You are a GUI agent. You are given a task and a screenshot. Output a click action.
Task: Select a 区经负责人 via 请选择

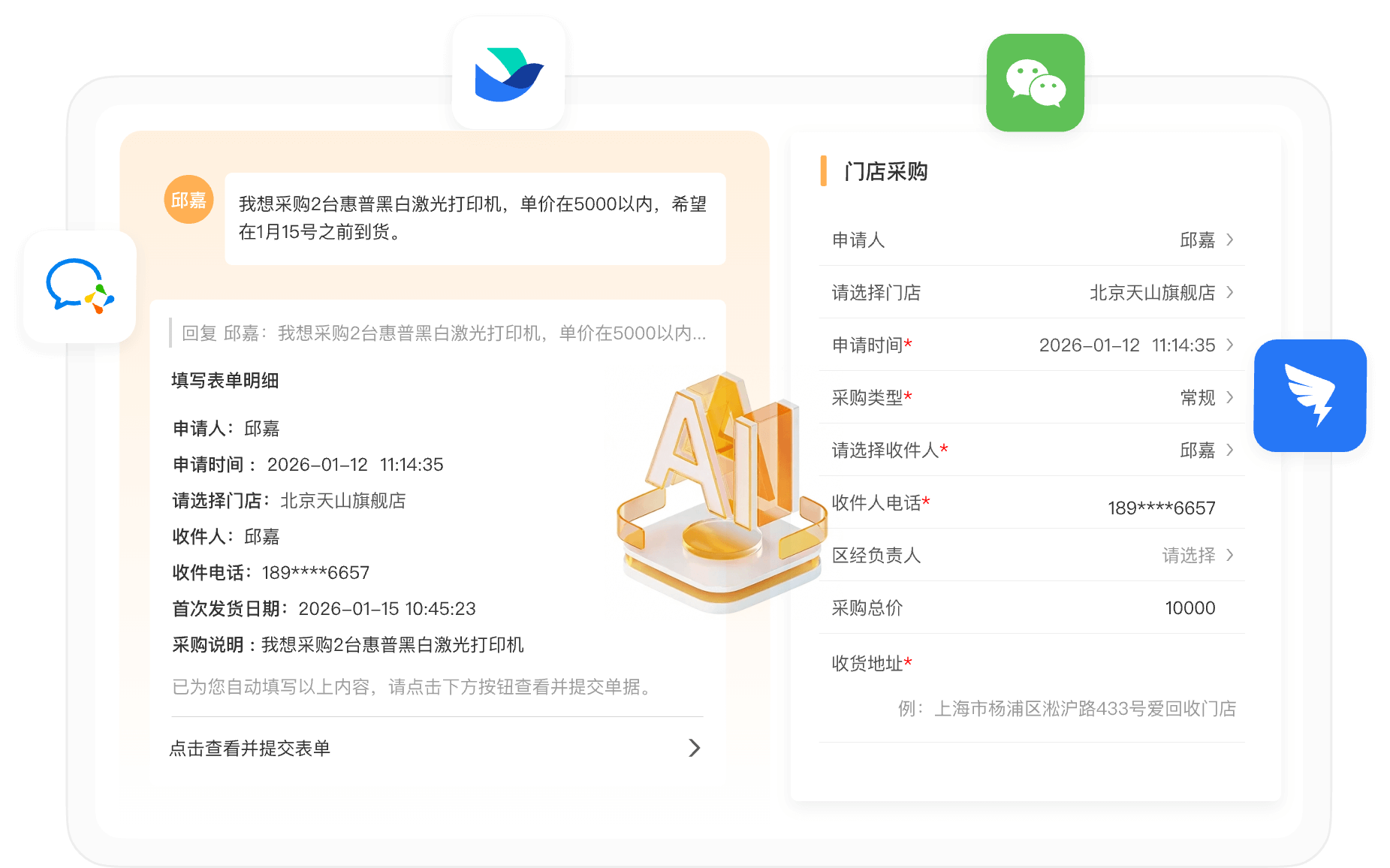click(x=1188, y=555)
